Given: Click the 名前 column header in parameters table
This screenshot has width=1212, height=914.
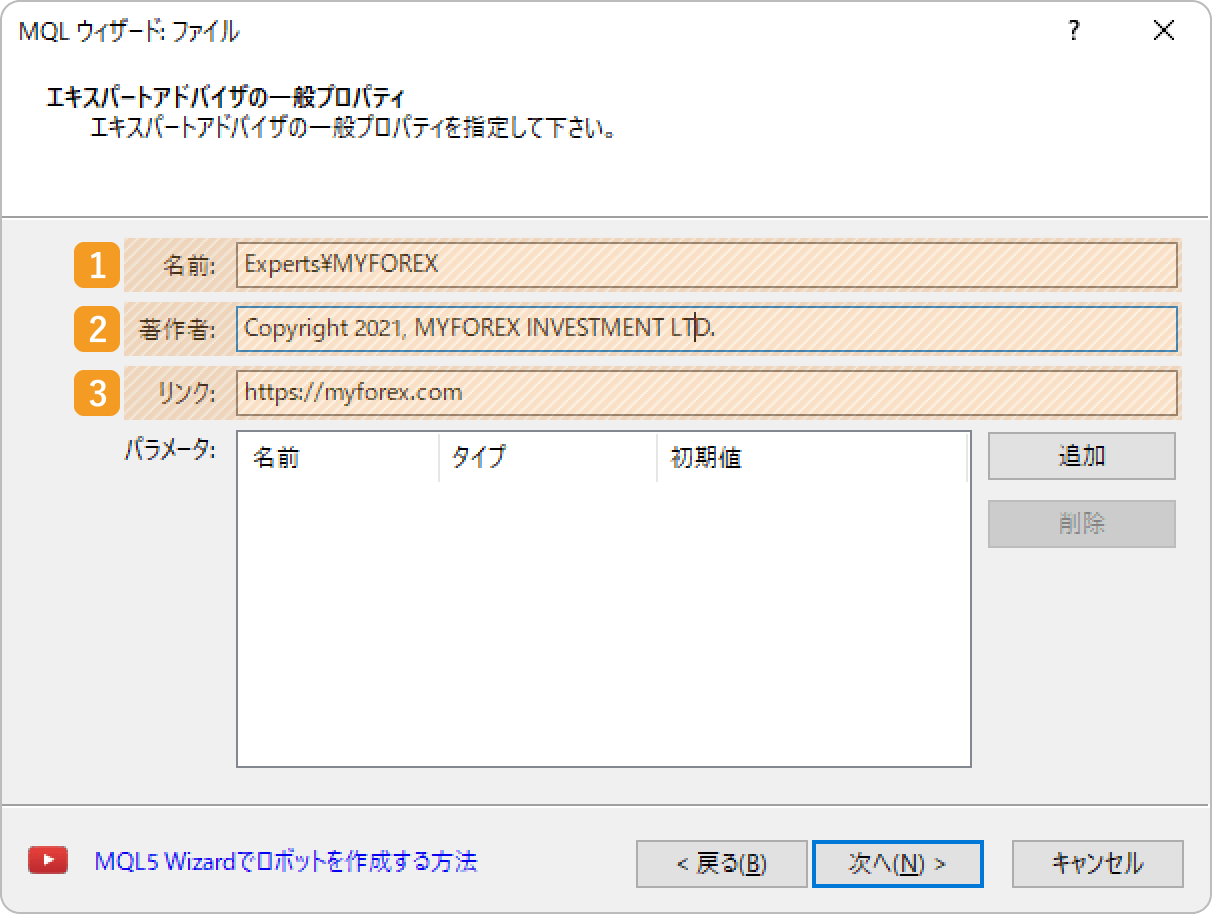Looking at the screenshot, I should pos(338,458).
